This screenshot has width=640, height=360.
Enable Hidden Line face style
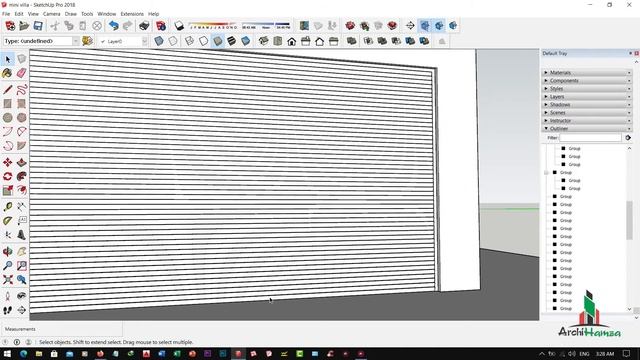[203, 41]
